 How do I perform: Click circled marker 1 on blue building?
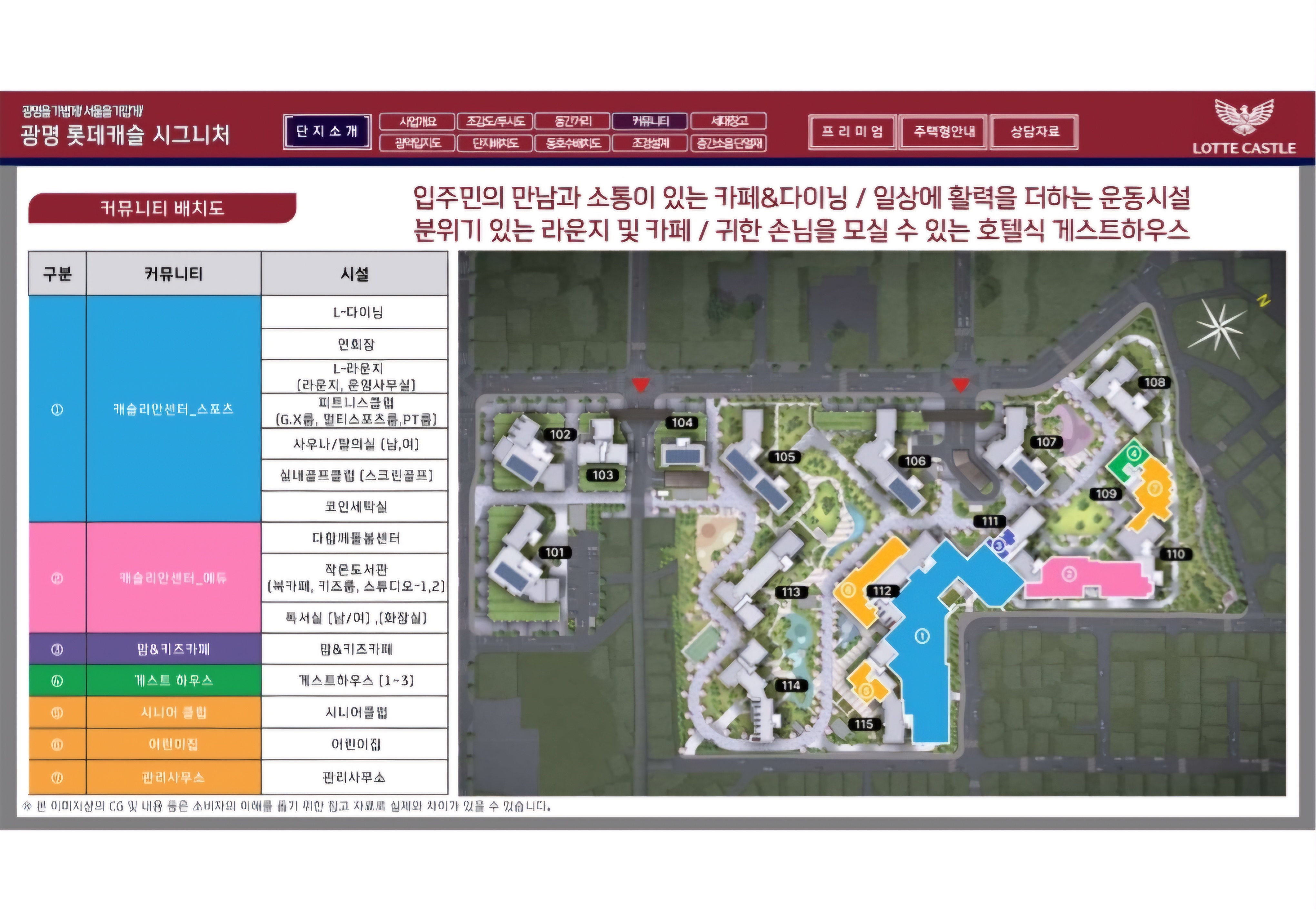[x=922, y=636]
